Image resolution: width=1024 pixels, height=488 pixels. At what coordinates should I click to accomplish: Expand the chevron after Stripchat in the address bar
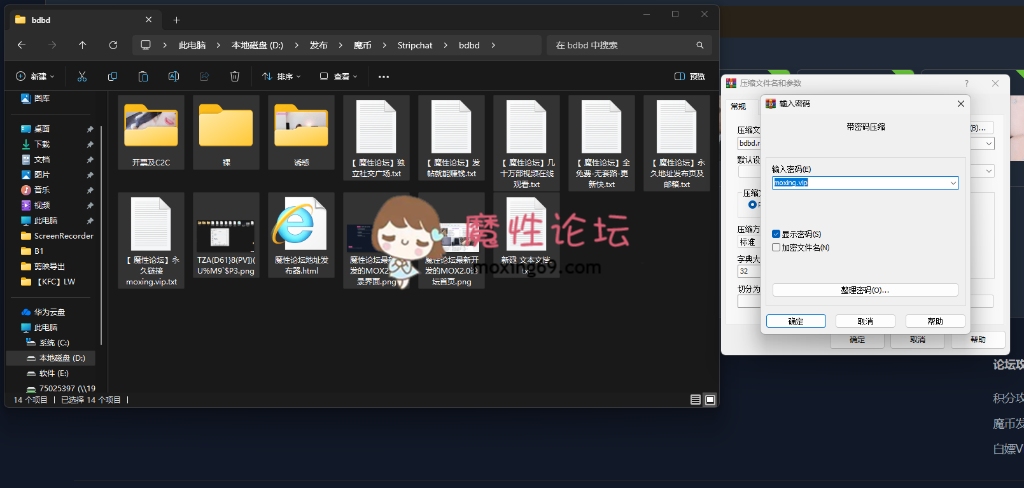pyautogui.click(x=445, y=45)
